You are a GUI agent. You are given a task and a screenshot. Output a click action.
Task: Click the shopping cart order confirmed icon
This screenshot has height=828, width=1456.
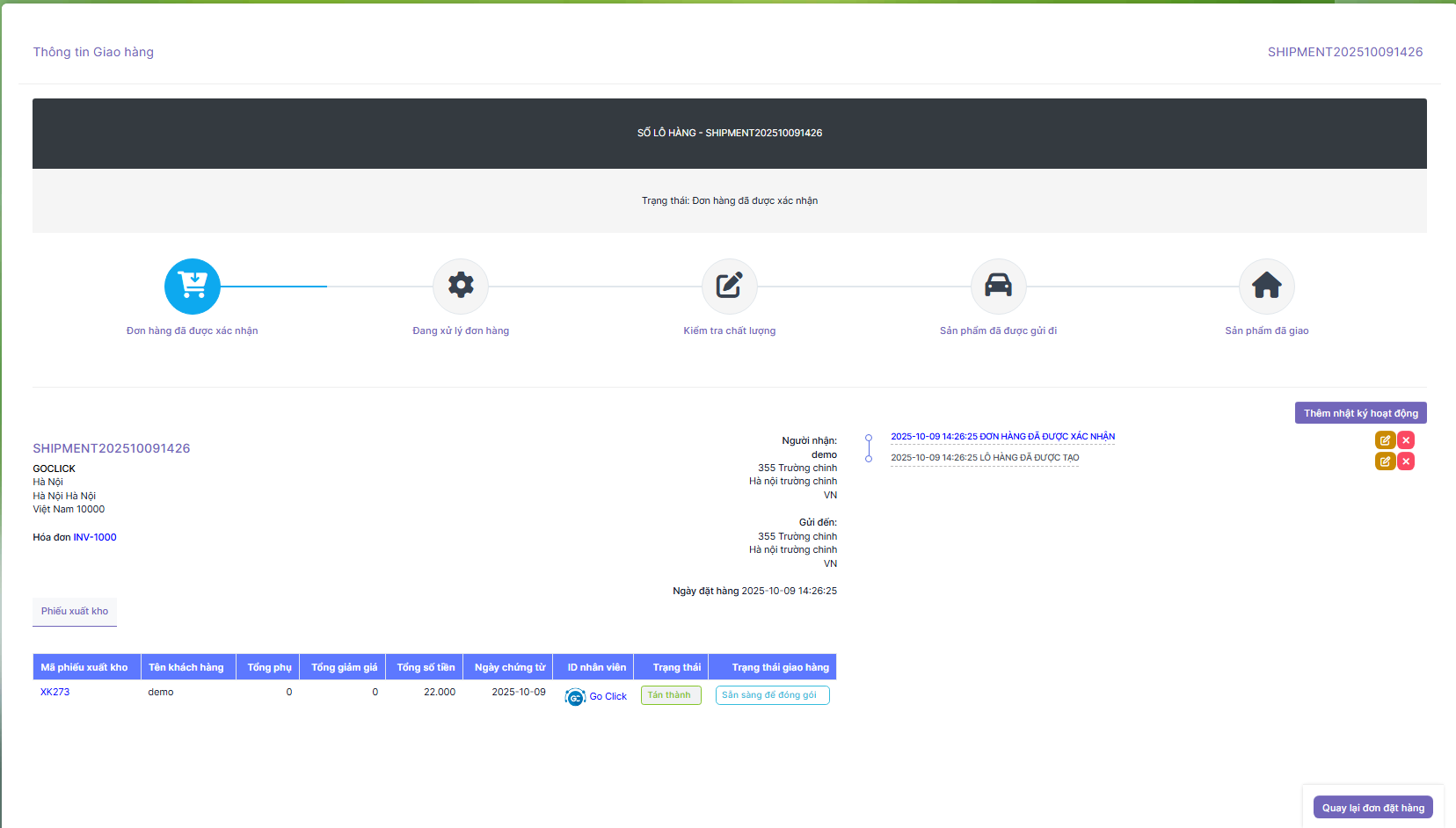tap(192, 286)
